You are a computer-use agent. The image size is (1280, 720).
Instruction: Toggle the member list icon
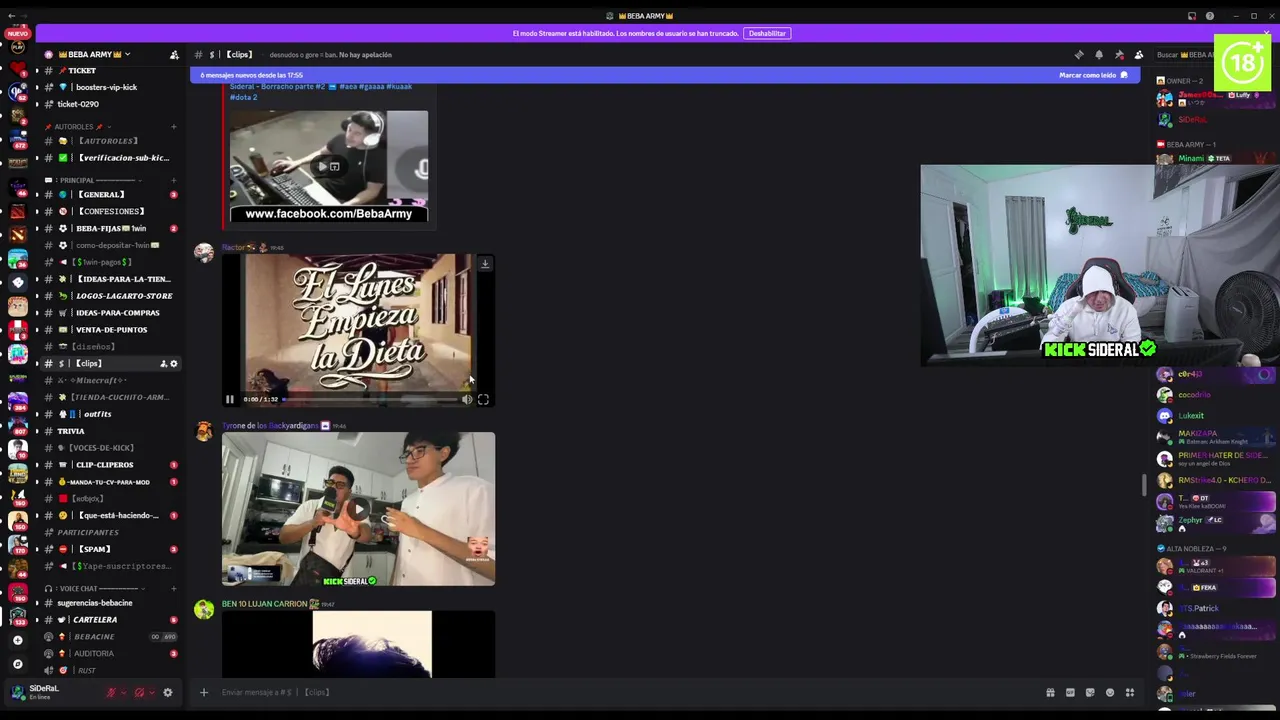pyautogui.click(x=1139, y=55)
